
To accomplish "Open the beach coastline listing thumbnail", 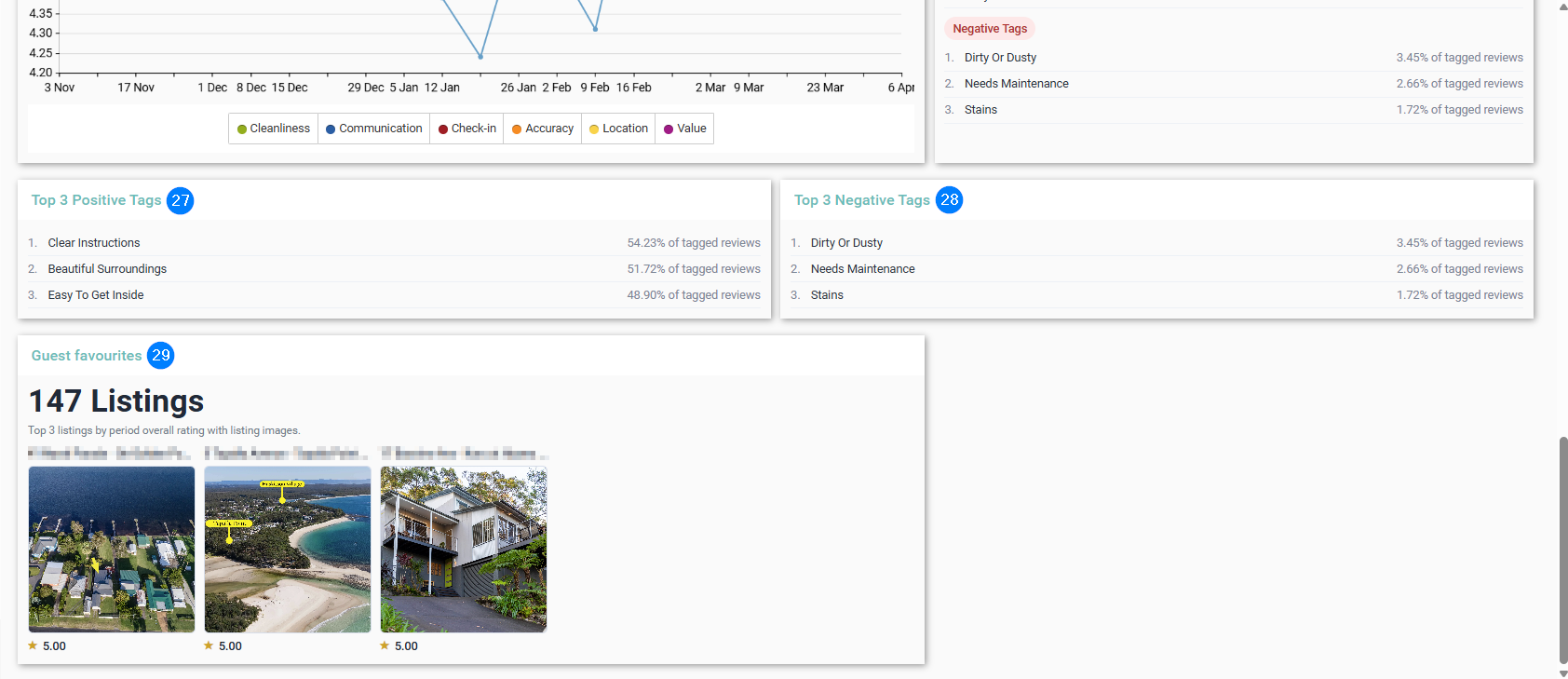I will [288, 550].
